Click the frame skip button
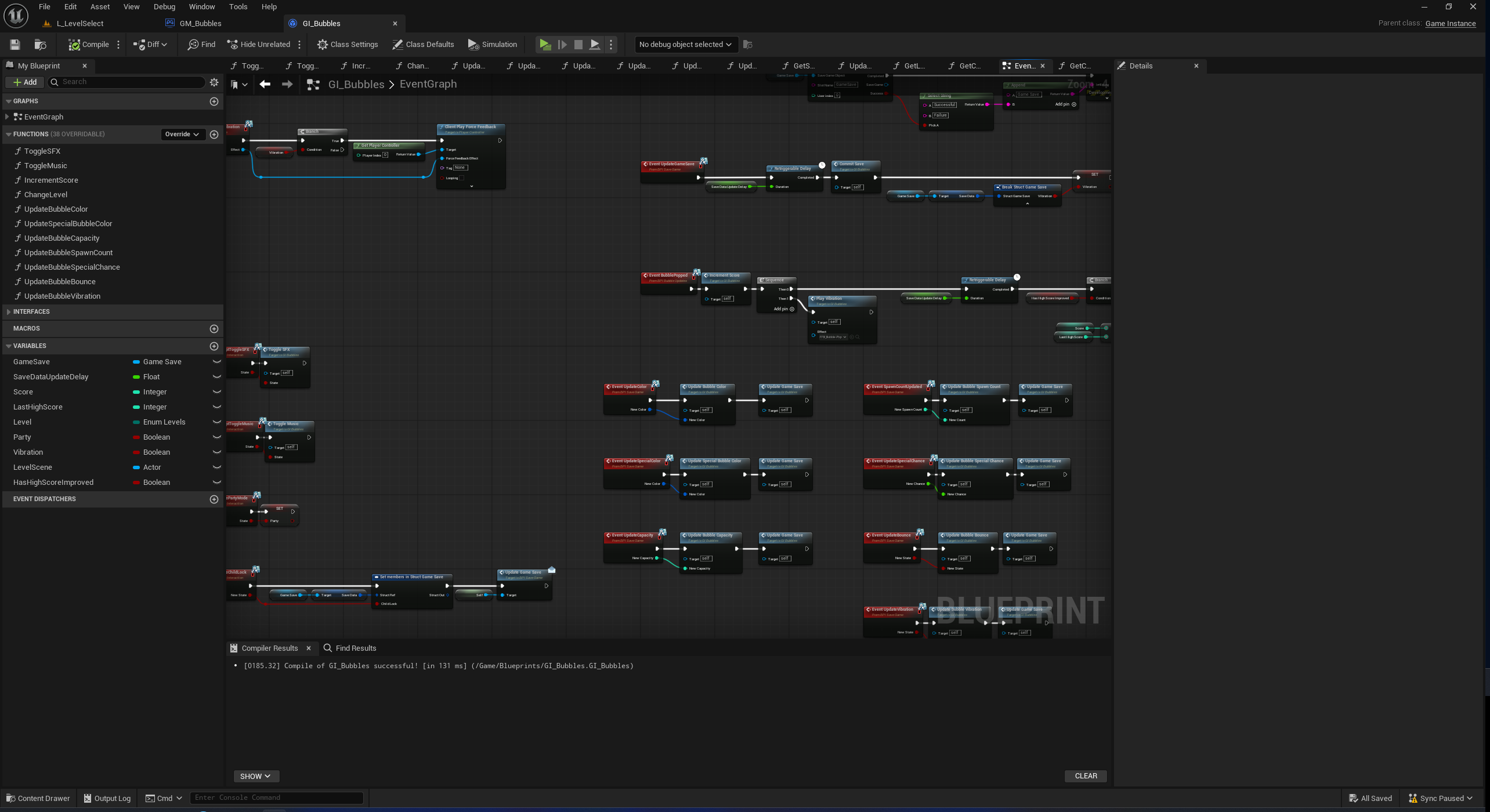 (x=562, y=45)
